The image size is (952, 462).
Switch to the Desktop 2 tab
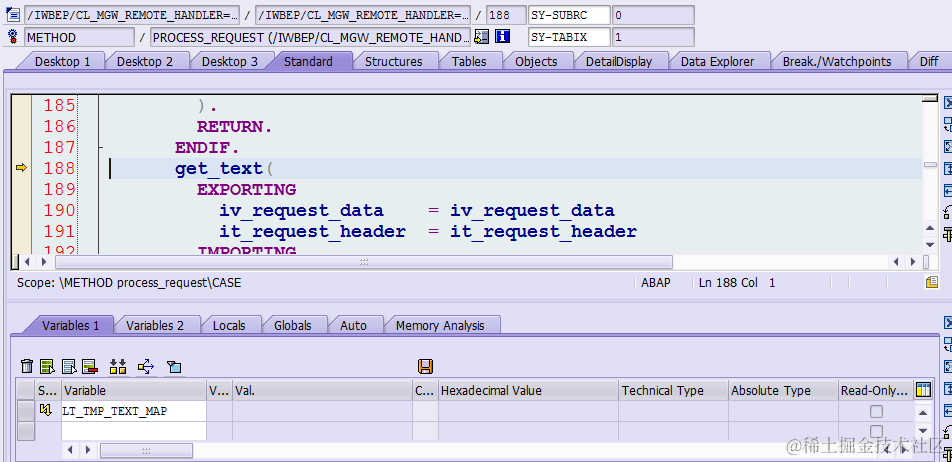[x=144, y=61]
